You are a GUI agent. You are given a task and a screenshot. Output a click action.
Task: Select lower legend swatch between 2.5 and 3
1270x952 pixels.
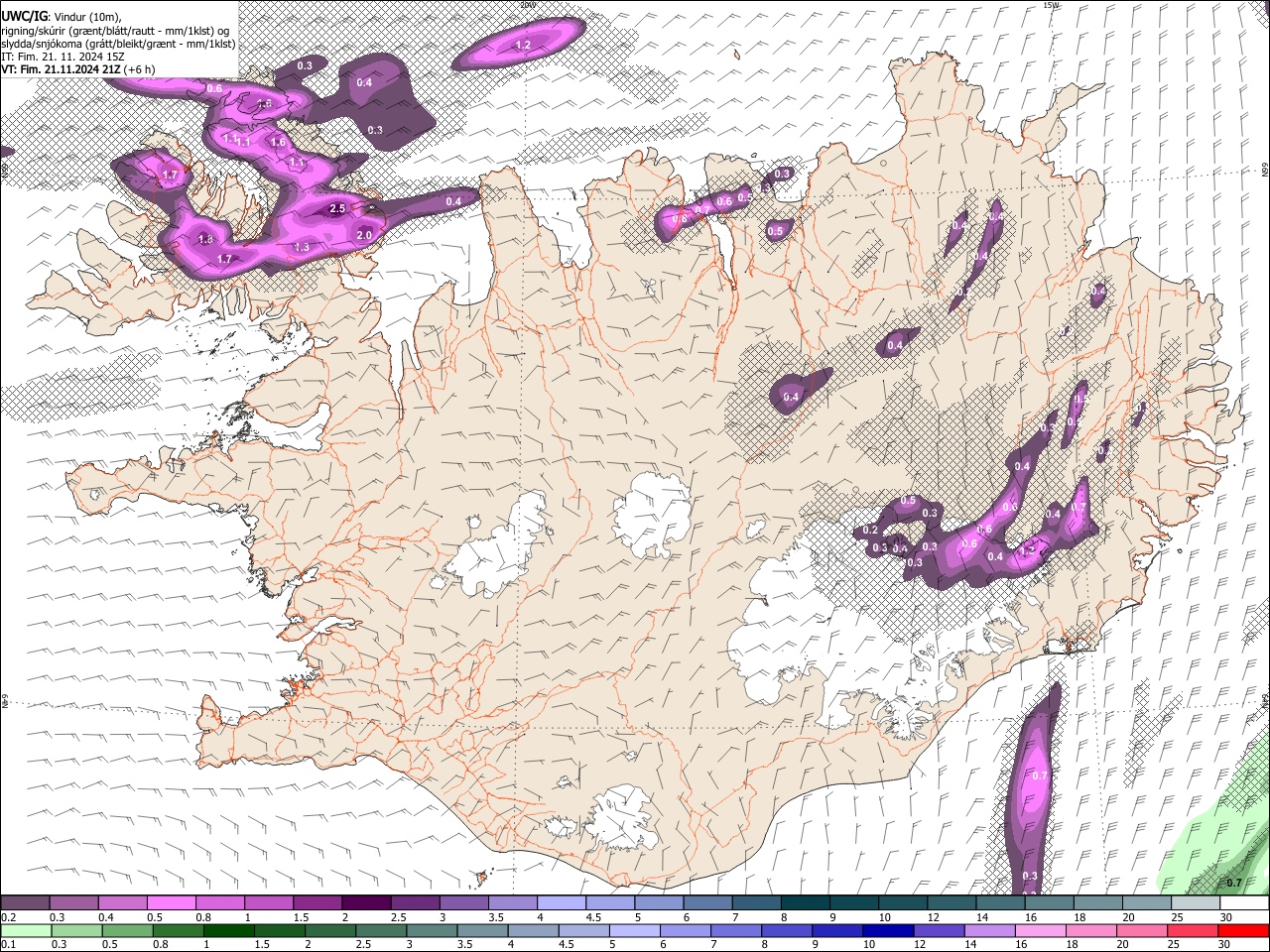[x=380, y=930]
